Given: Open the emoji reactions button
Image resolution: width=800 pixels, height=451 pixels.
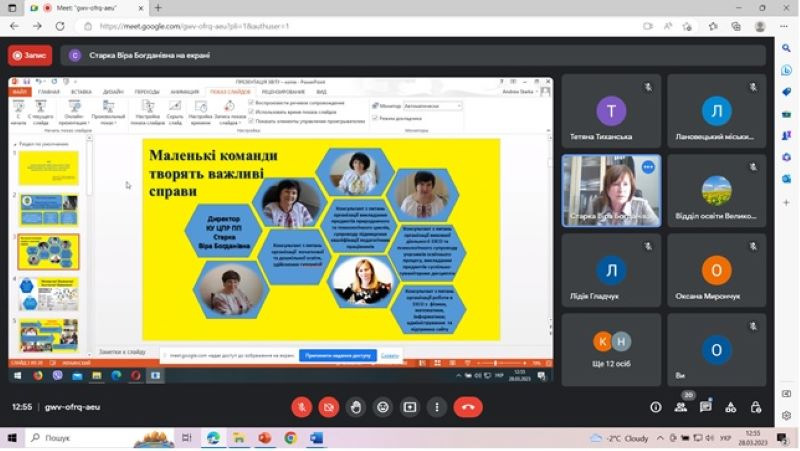Looking at the screenshot, I should pyautogui.click(x=383, y=407).
